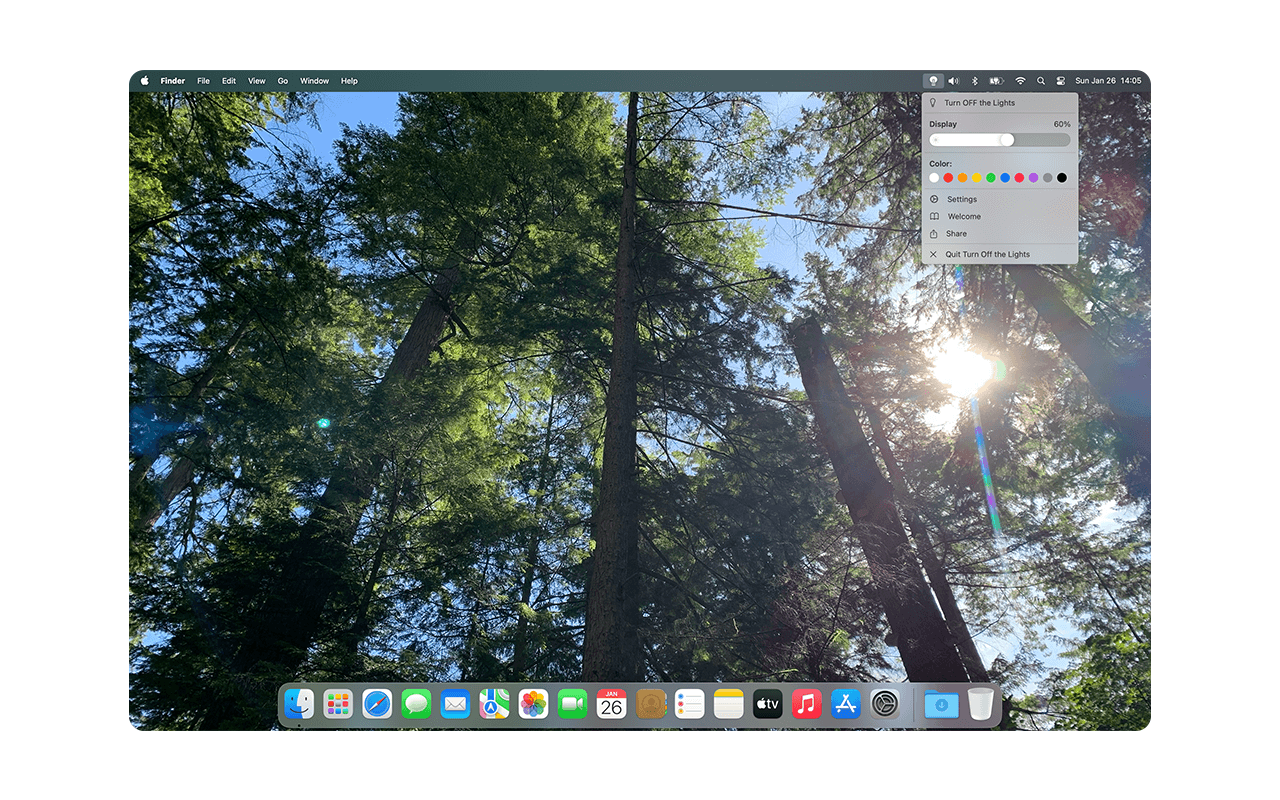Viewport: 1280px width, 800px height.
Task: Select the black color swatch
Action: [1062, 178]
